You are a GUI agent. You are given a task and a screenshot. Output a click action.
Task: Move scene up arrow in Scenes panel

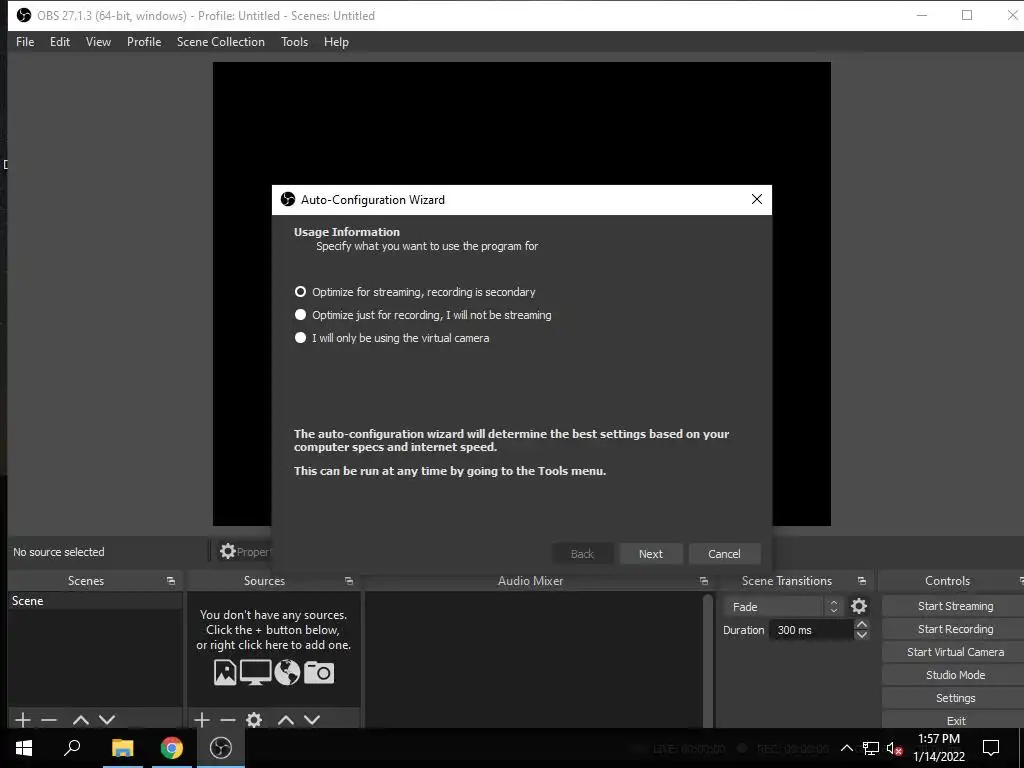(81, 720)
